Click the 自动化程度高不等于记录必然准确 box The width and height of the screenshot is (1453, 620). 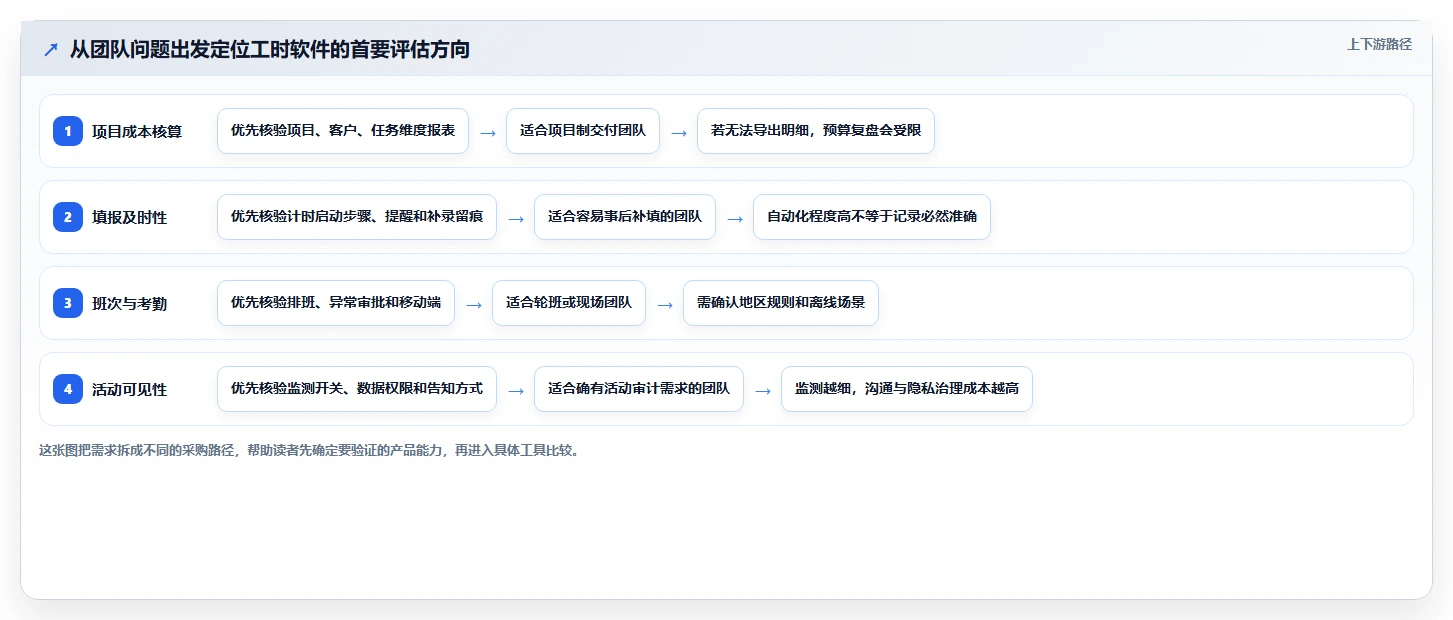click(x=872, y=217)
